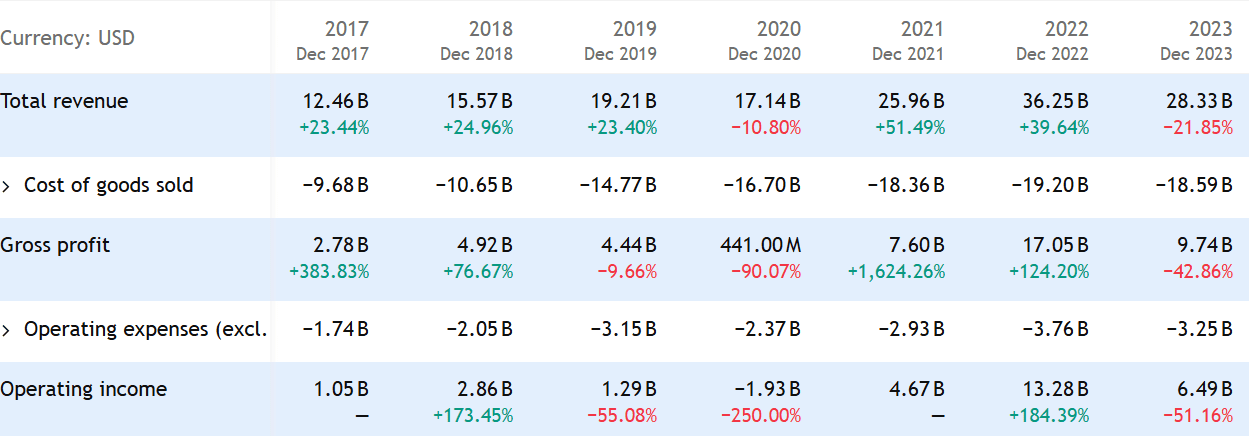Click the Total revenue row label
The image size is (1249, 436).
coord(64,101)
